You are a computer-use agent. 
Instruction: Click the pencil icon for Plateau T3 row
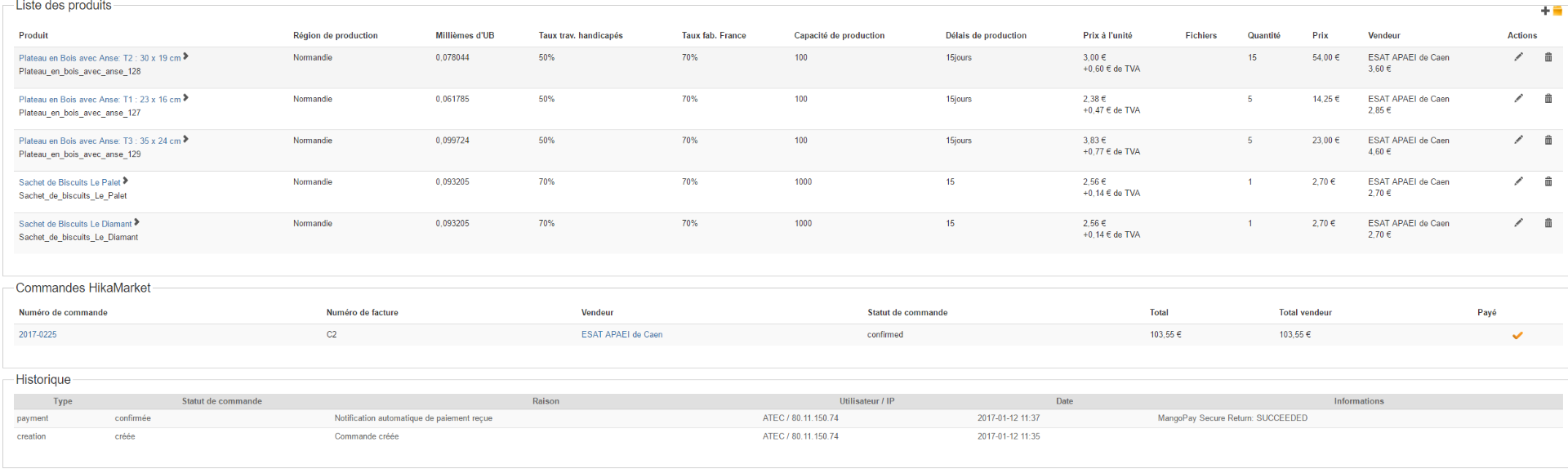coord(1518,141)
